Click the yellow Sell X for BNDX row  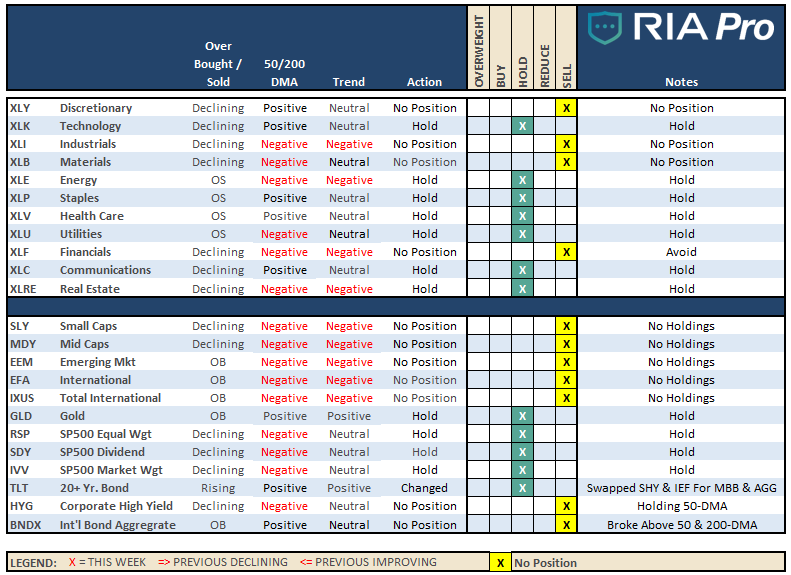pyautogui.click(x=566, y=525)
